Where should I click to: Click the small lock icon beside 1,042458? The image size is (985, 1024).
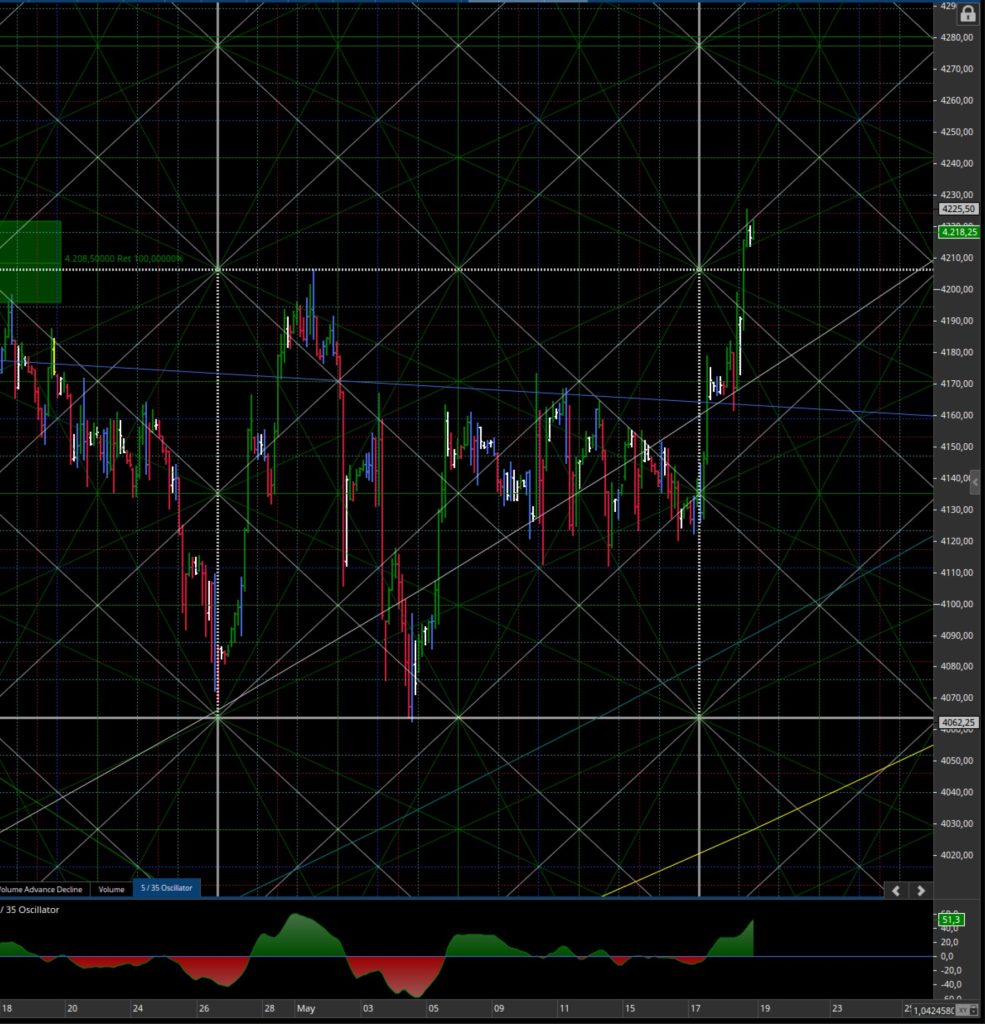tap(975, 1010)
